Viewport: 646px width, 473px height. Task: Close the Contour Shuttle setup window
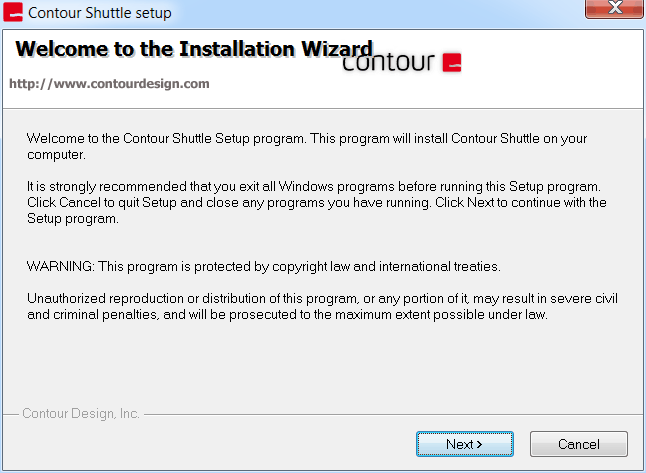click(613, 8)
